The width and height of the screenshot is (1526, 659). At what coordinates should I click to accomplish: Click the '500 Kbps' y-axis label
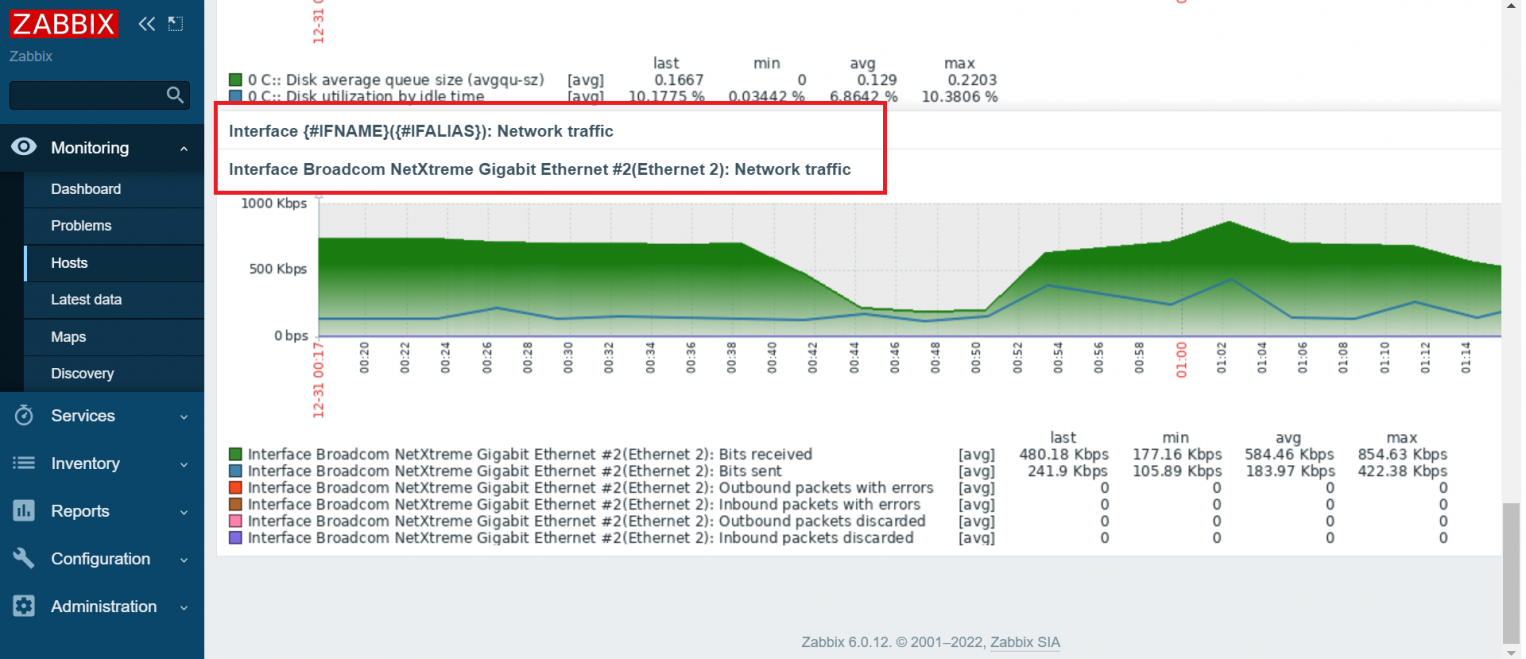point(278,269)
